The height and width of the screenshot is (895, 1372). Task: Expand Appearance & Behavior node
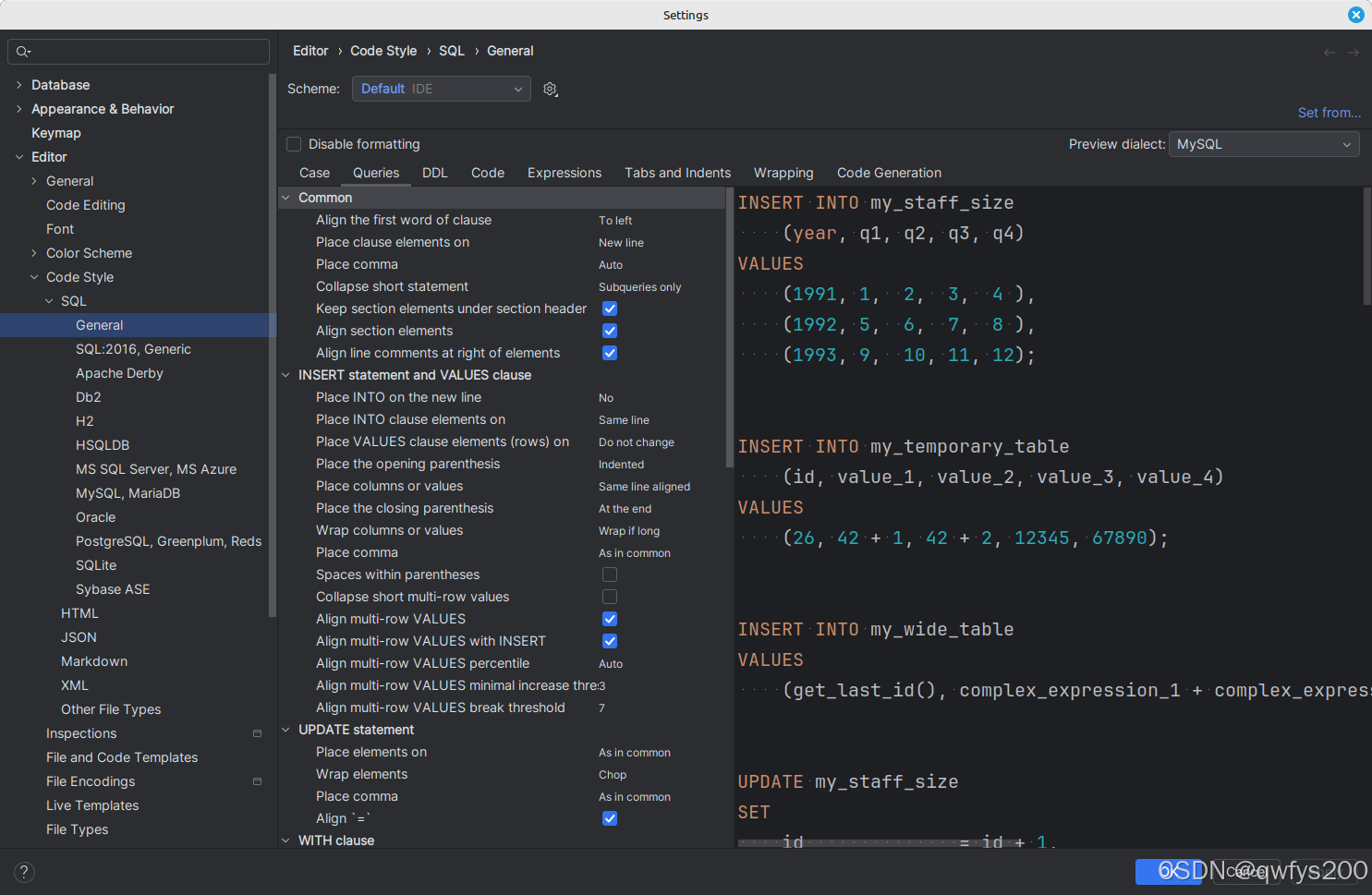[x=19, y=109]
